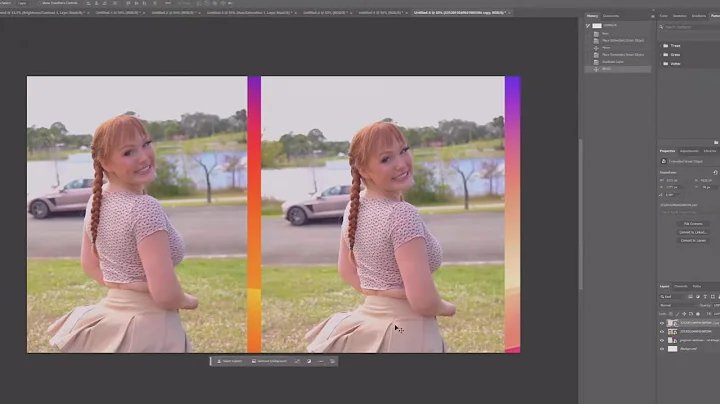Click the type layer filter icon
Viewport: 720px width, 404px height.
click(x=705, y=297)
